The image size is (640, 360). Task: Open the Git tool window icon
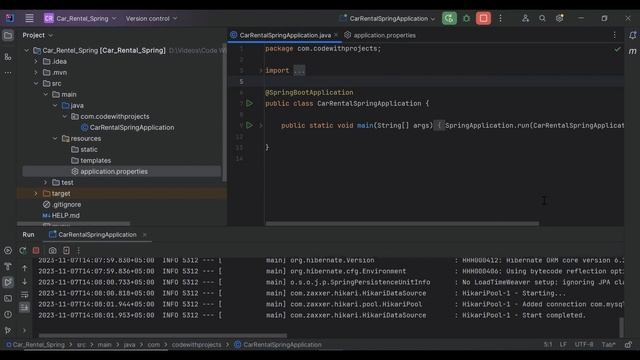(8, 330)
